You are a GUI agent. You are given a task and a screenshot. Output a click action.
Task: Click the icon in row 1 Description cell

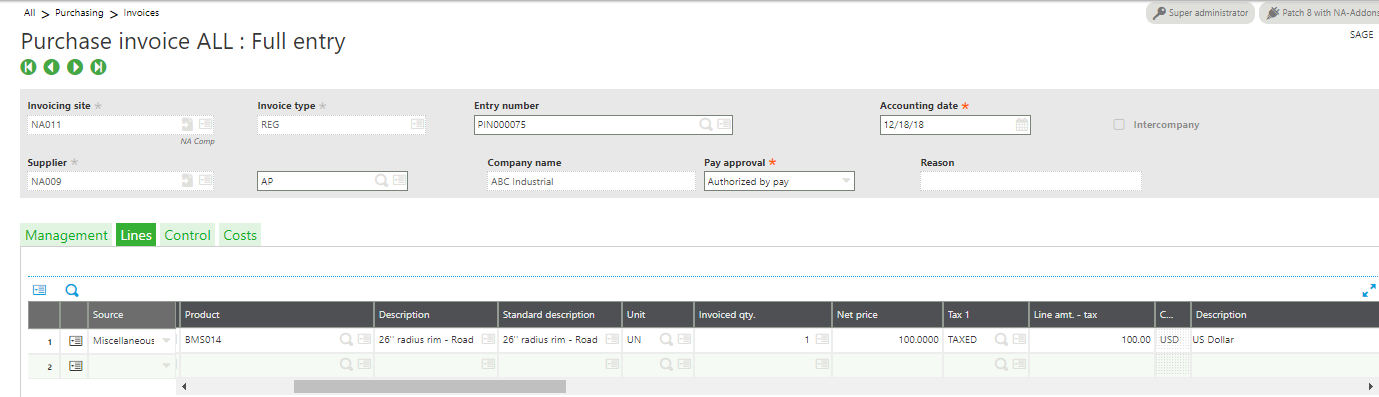[x=488, y=340]
